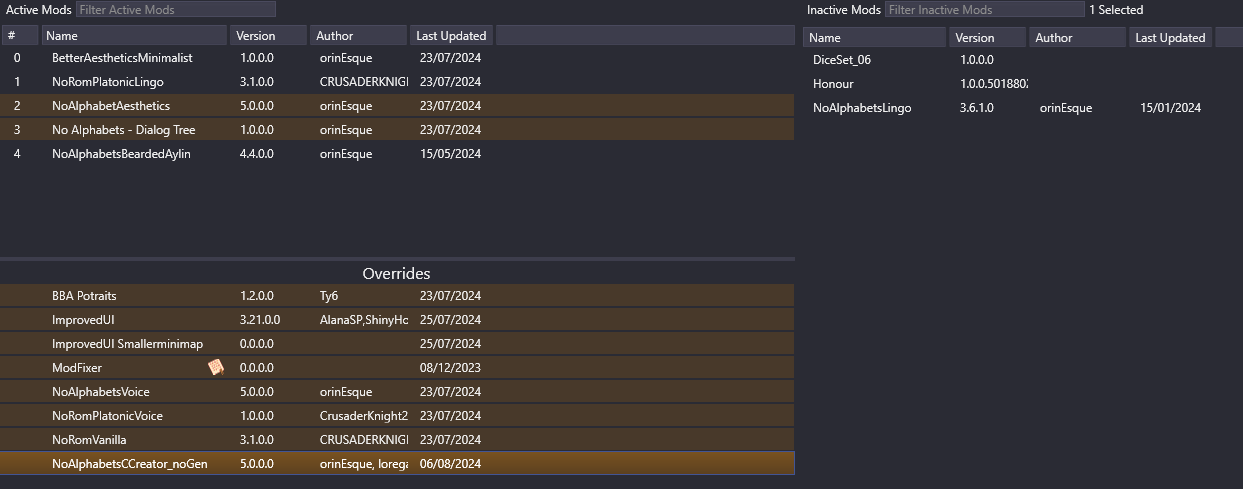Click date 15/05/2024 of NoAlphabetsBeardedAylin
Viewport: 1243px width, 489px height.
pyautogui.click(x=451, y=154)
